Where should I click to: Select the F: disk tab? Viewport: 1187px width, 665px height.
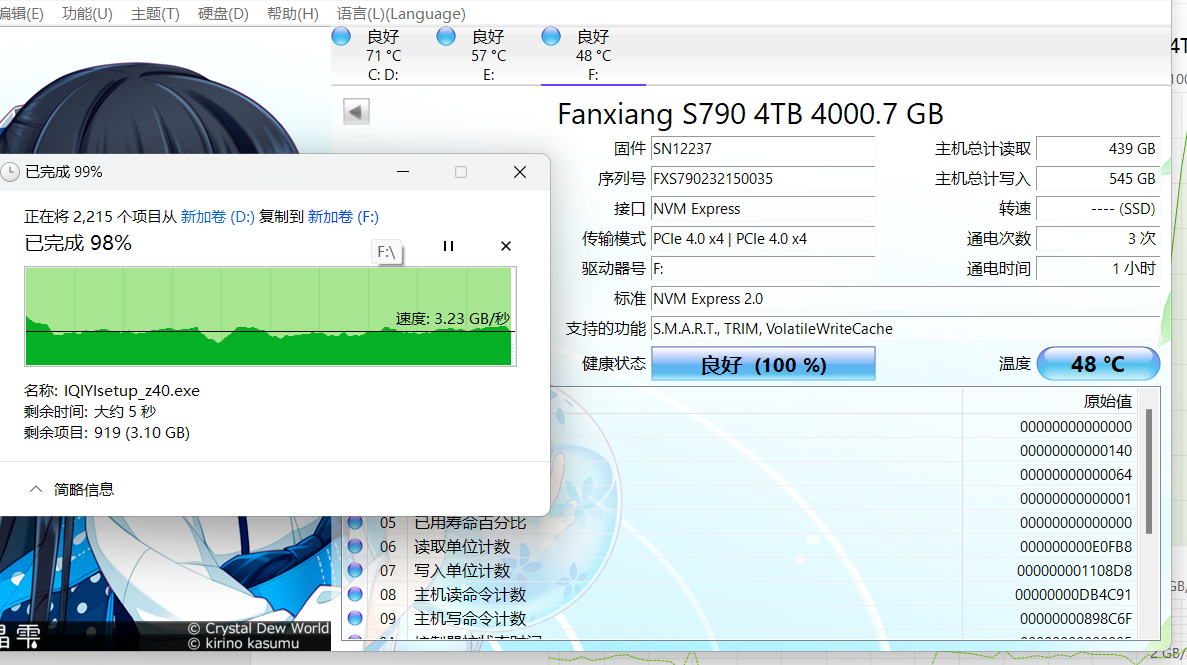[593, 55]
